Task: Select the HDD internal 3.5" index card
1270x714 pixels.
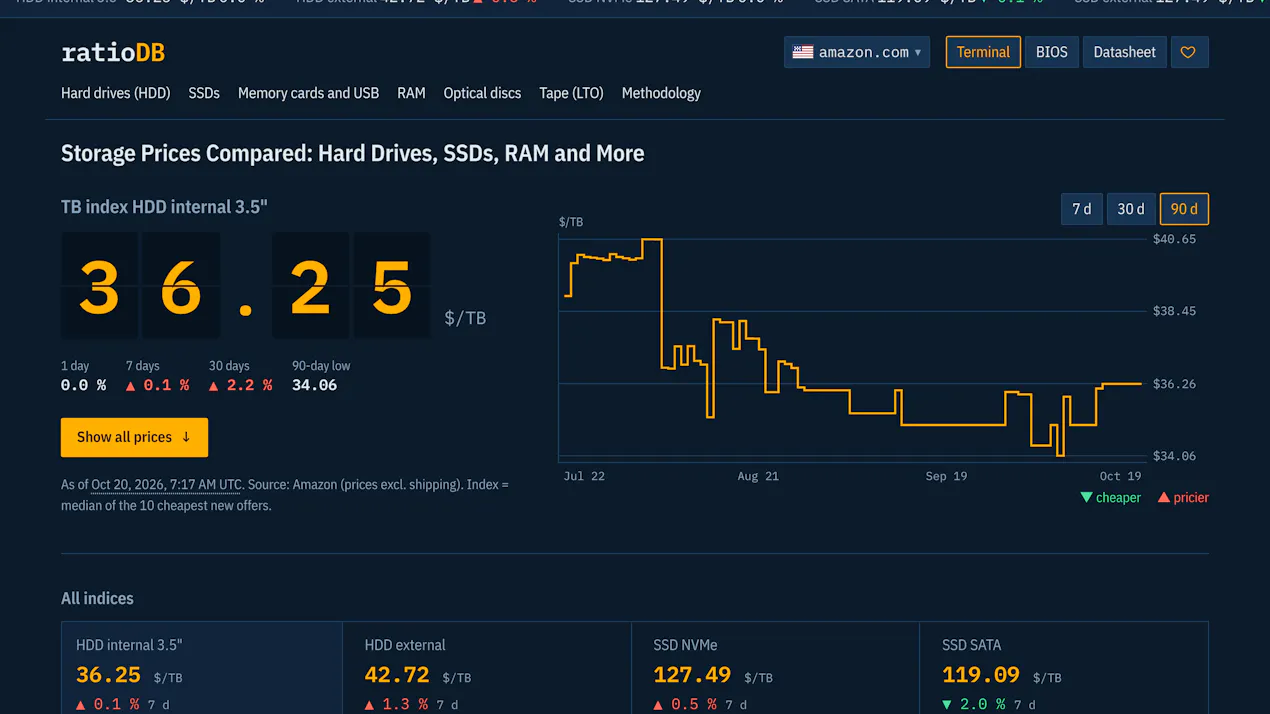Action: [x=202, y=668]
